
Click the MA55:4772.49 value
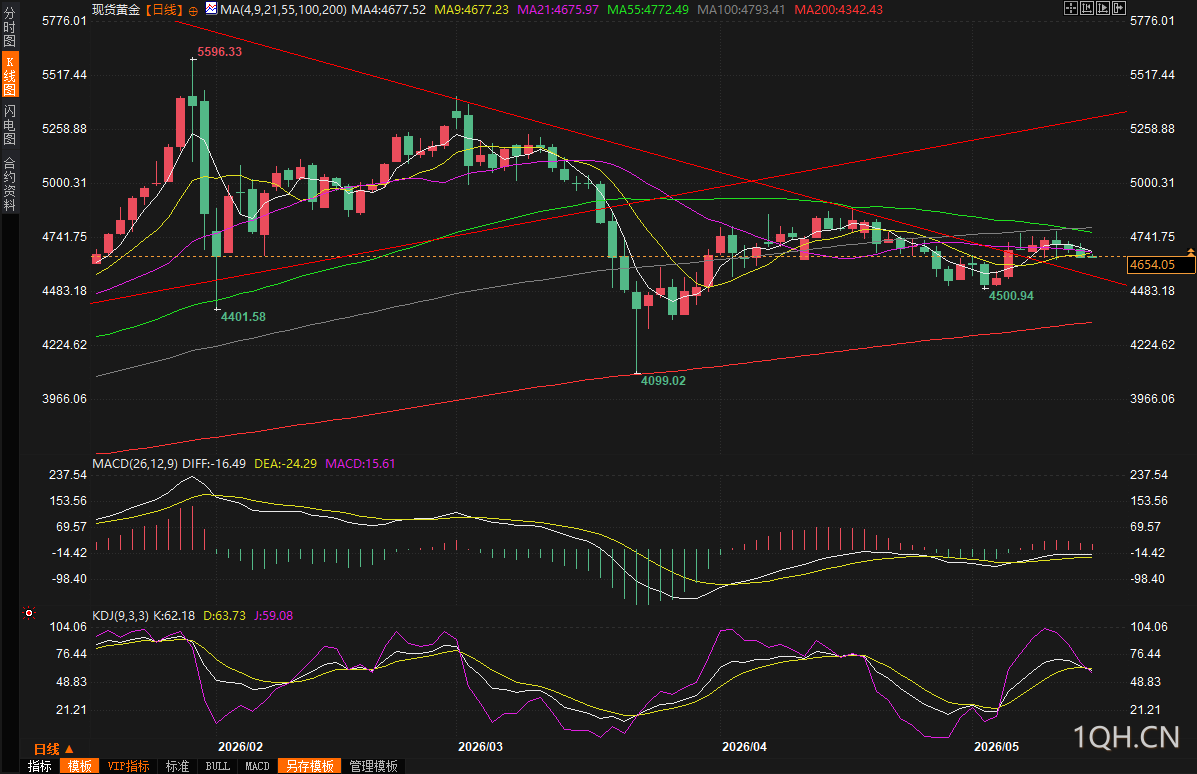click(x=648, y=10)
